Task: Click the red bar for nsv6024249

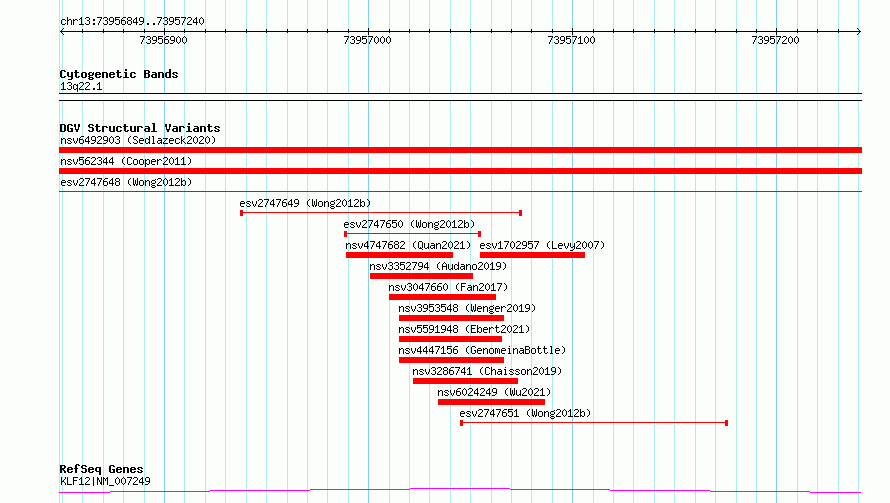Action: [491, 402]
